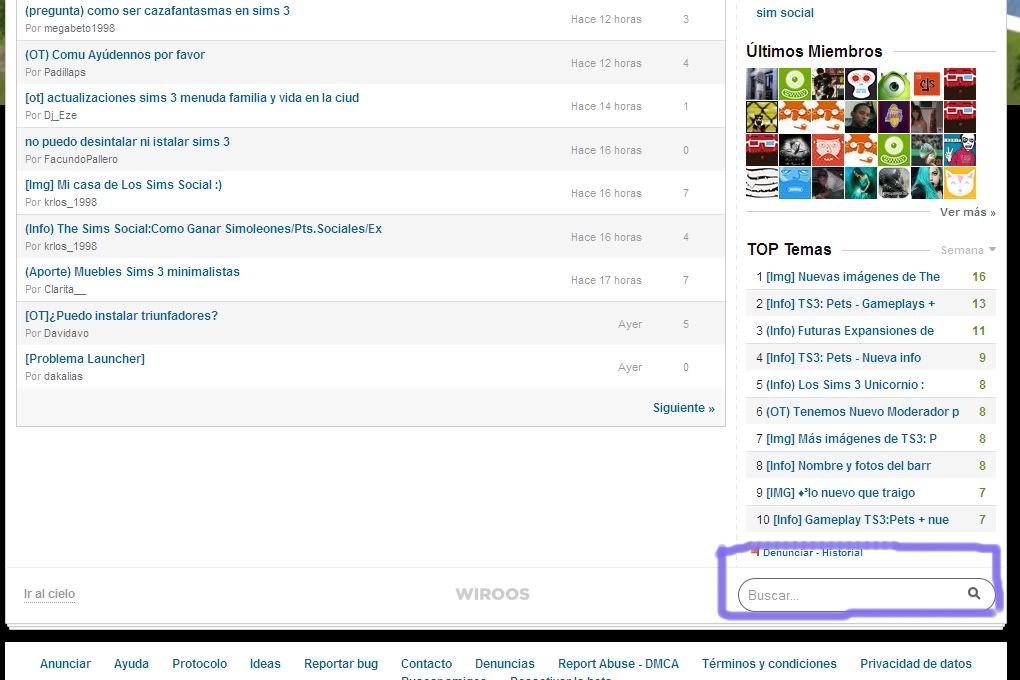Open the orange 'djs' avatar member
The width and height of the screenshot is (1020, 680).
(927, 84)
